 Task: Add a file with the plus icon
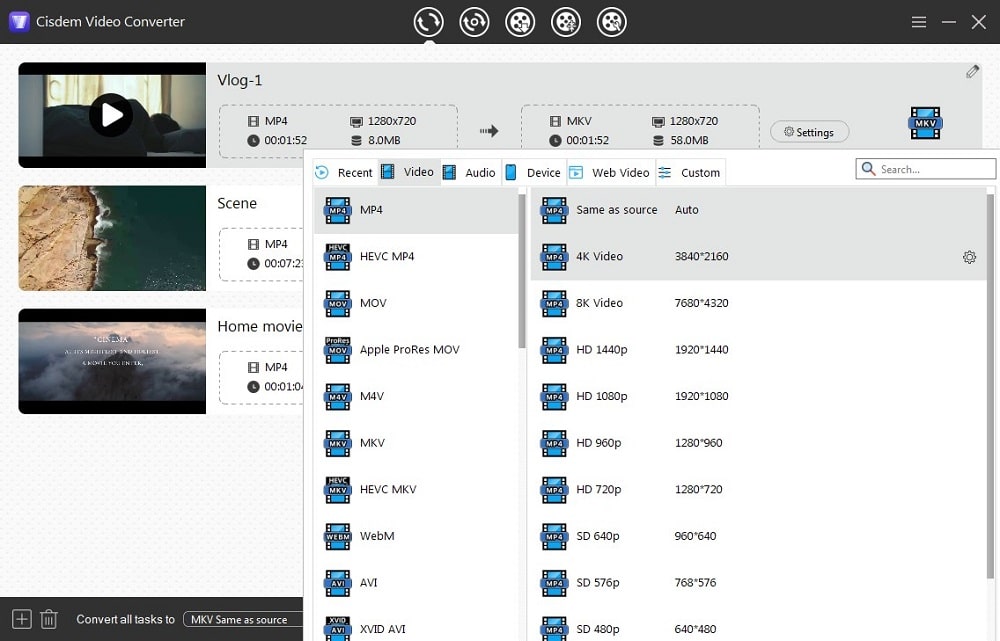[x=21, y=619]
